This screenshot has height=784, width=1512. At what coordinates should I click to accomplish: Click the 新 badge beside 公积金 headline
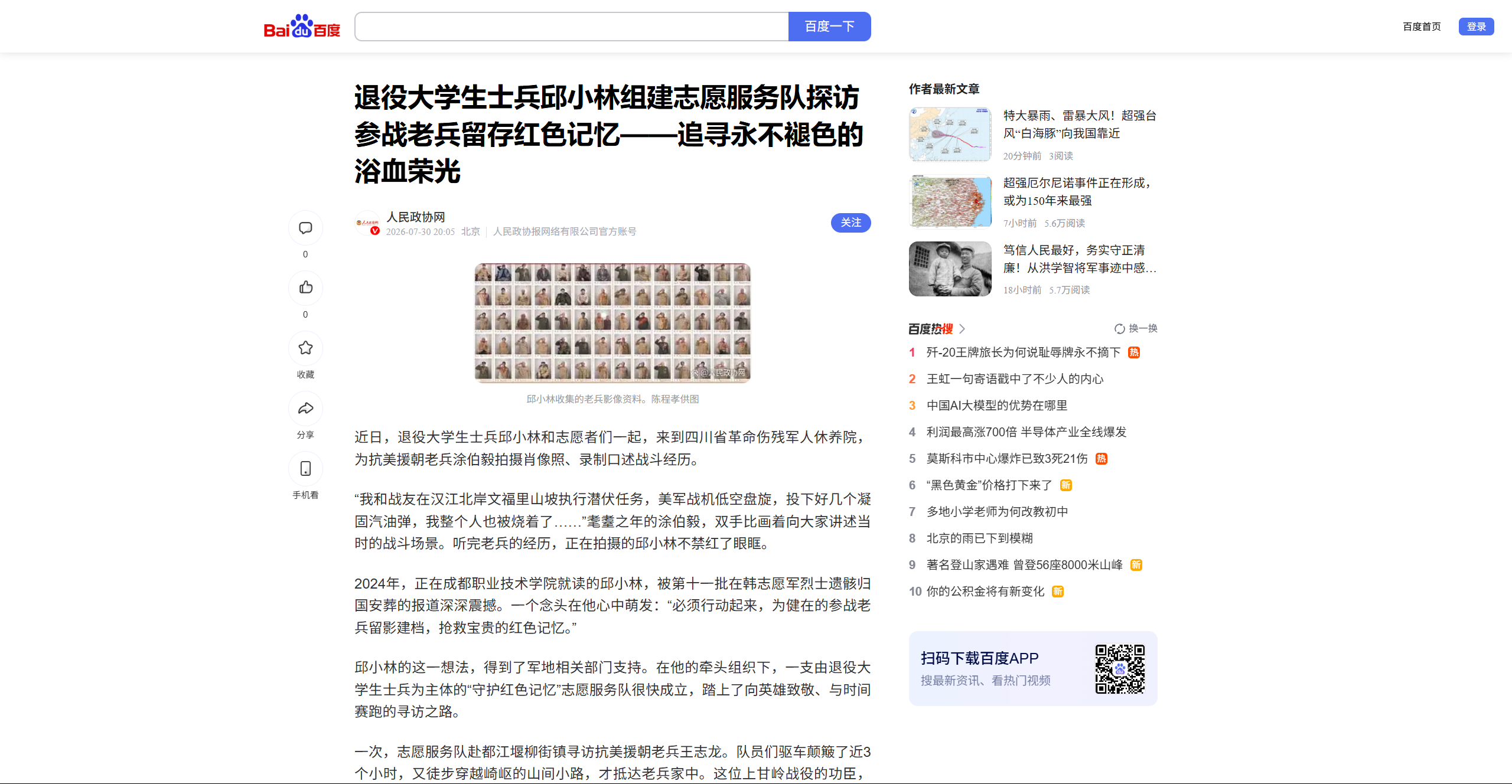[x=1058, y=592]
